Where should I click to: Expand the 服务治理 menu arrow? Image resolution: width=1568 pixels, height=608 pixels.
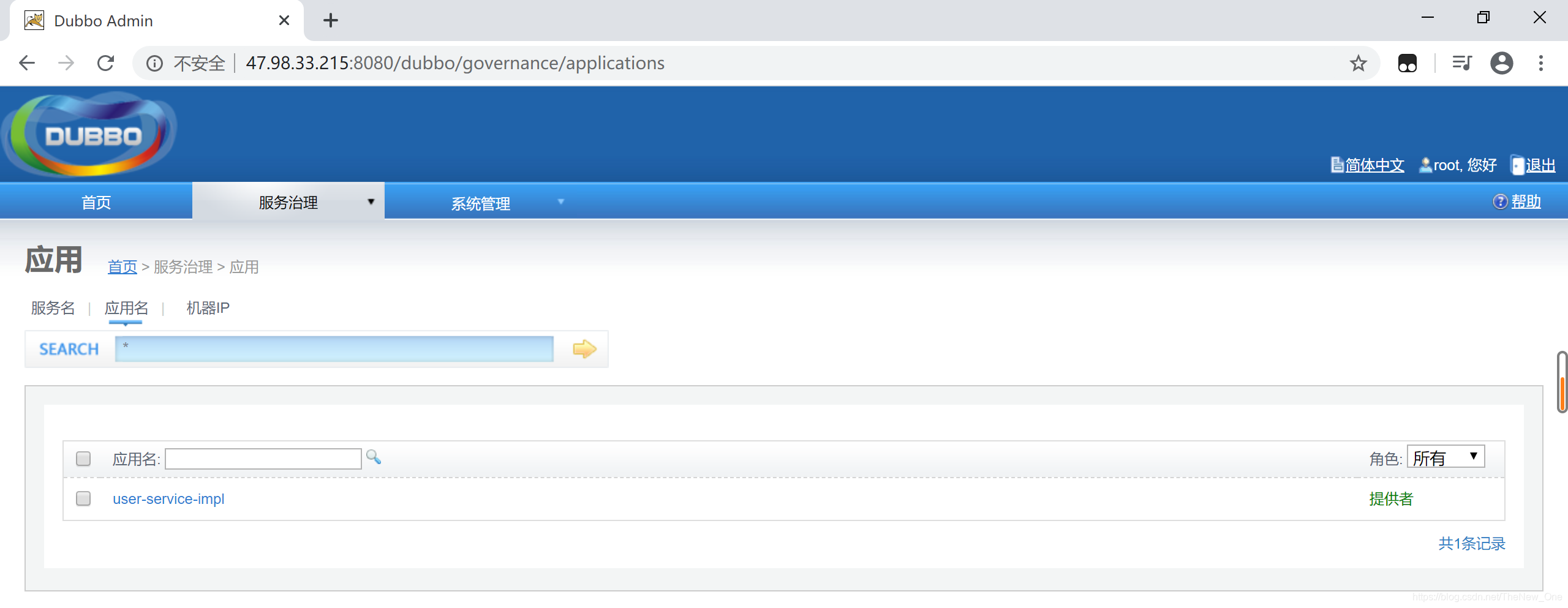[x=371, y=202]
